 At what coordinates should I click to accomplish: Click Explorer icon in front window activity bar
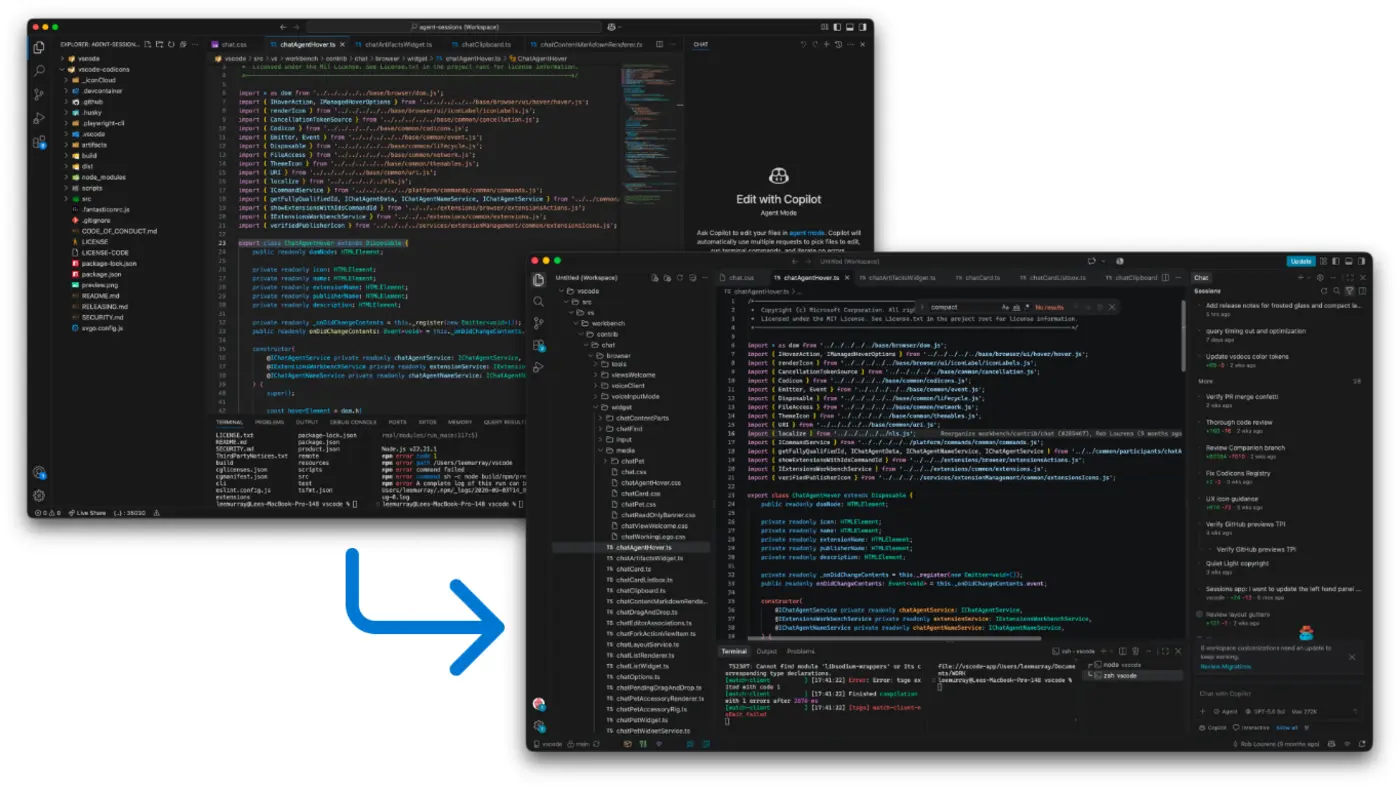539,280
